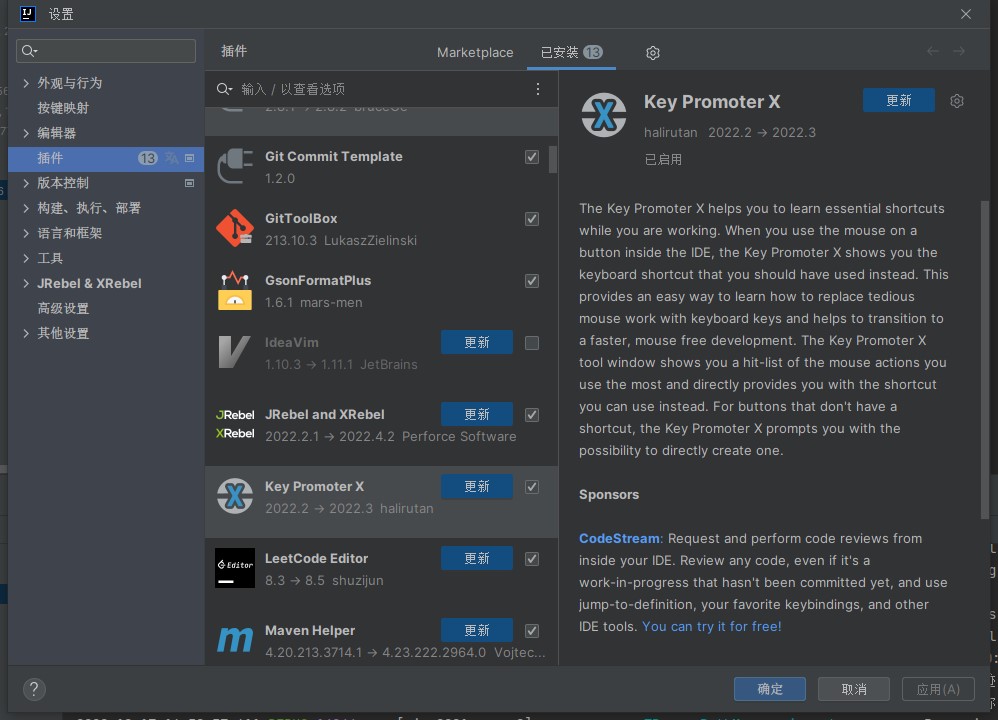Image resolution: width=998 pixels, height=720 pixels.
Task: Disable the GitToolBox plugin checkbox
Action: coord(532,219)
